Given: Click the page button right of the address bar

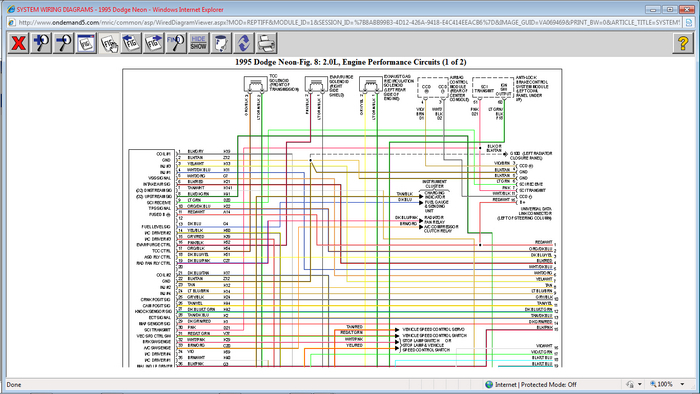Looking at the screenshot, I should [x=689, y=22].
